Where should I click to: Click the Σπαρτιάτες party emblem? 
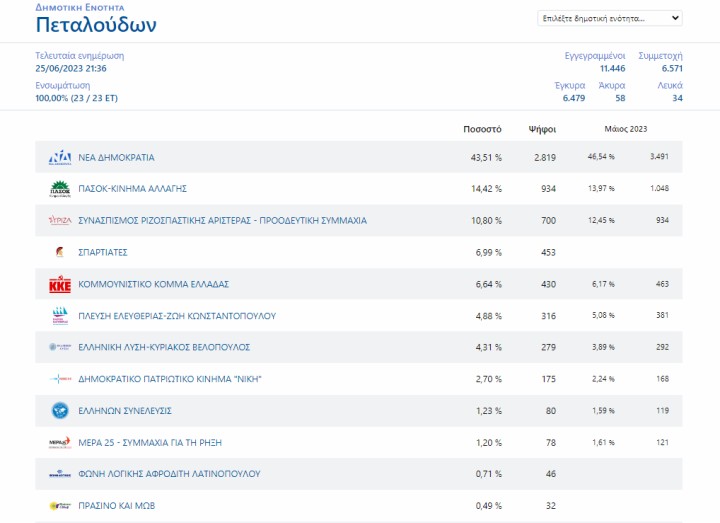(60, 252)
